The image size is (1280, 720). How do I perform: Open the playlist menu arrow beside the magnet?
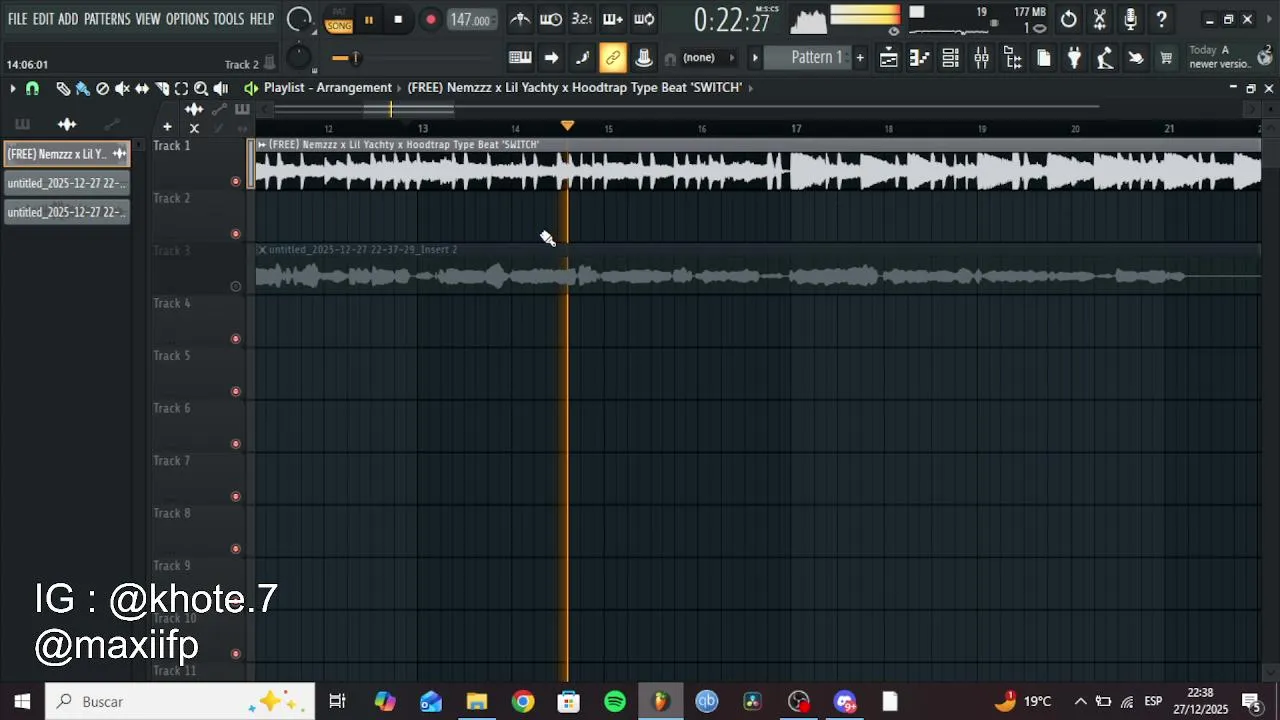pyautogui.click(x=12, y=88)
